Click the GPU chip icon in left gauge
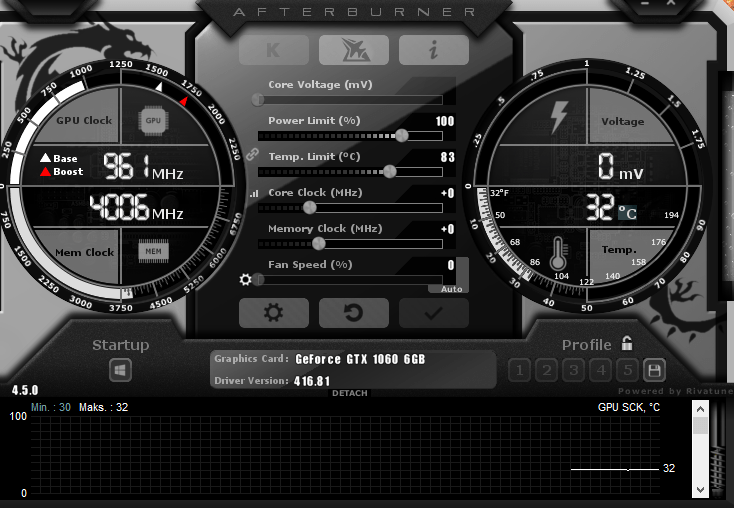 (x=153, y=121)
